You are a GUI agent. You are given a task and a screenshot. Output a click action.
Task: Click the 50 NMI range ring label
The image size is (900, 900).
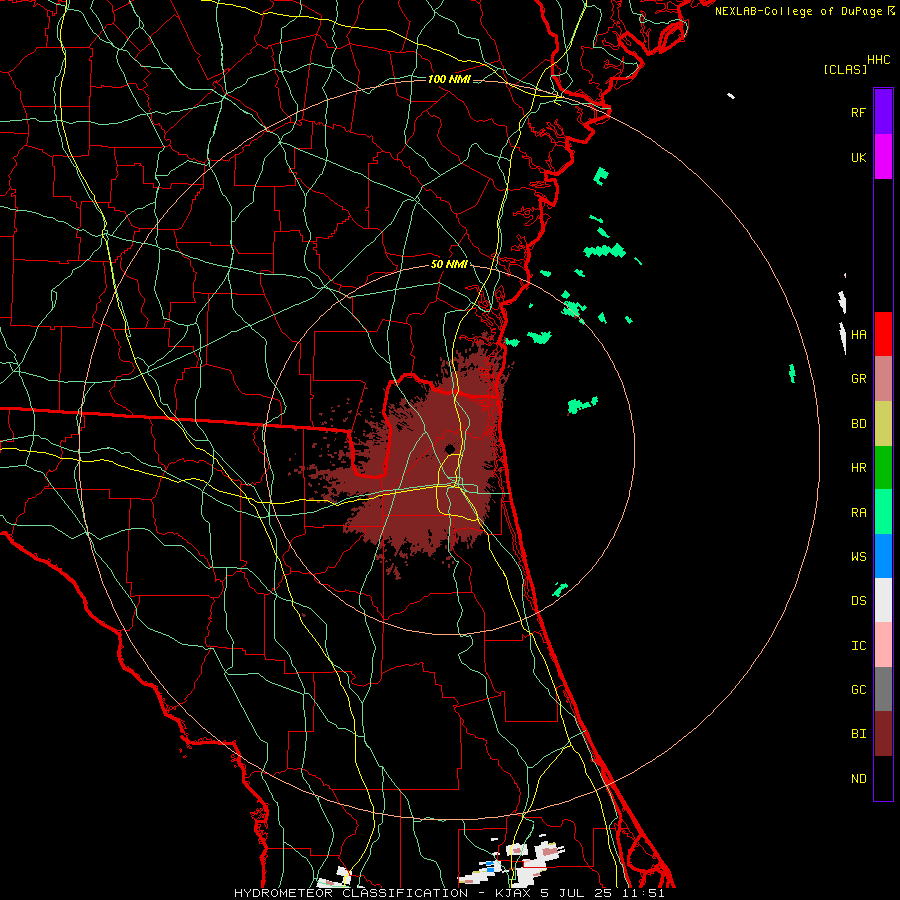point(449,265)
